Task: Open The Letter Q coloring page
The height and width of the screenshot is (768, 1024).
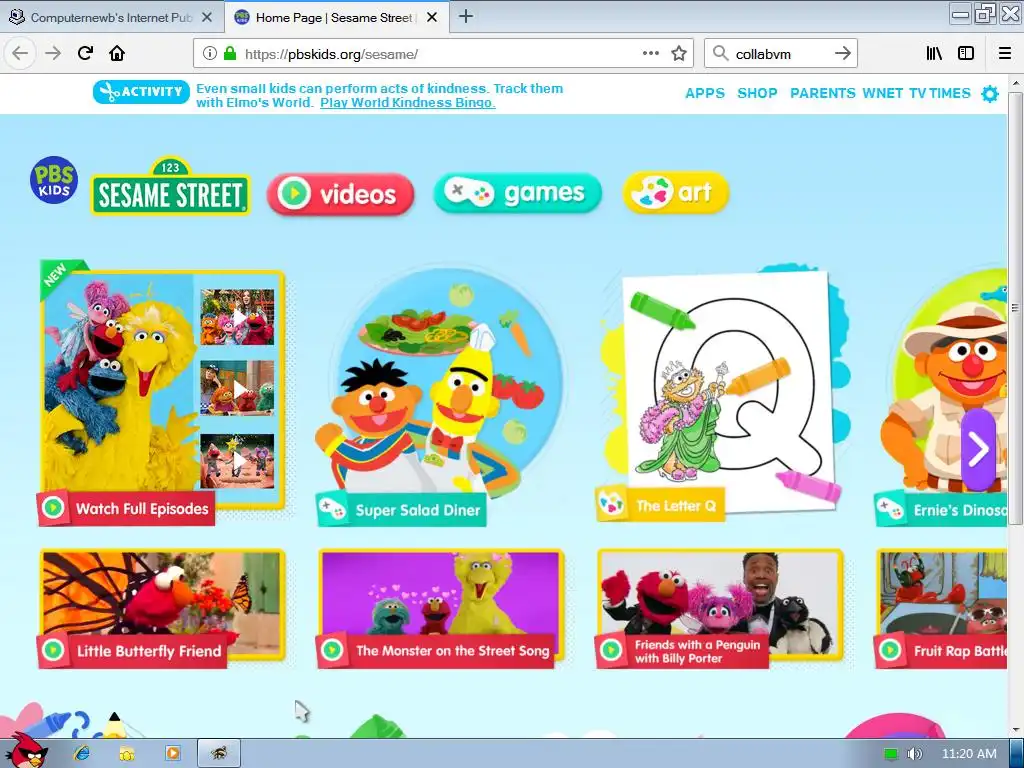Action: coord(722,392)
